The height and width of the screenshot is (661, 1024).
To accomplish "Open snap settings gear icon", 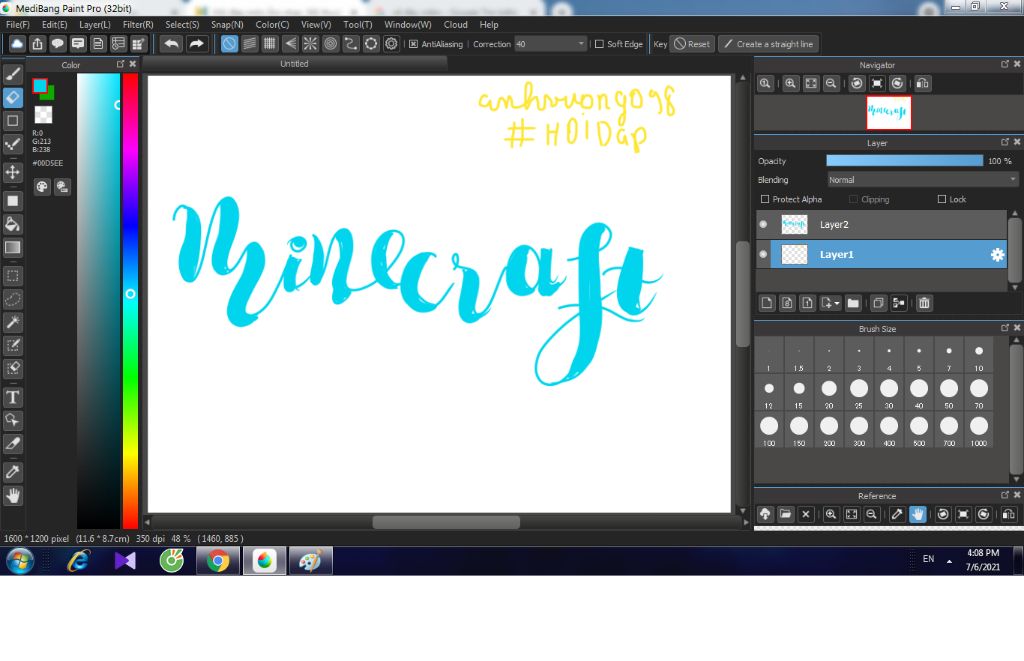I will (x=391, y=44).
